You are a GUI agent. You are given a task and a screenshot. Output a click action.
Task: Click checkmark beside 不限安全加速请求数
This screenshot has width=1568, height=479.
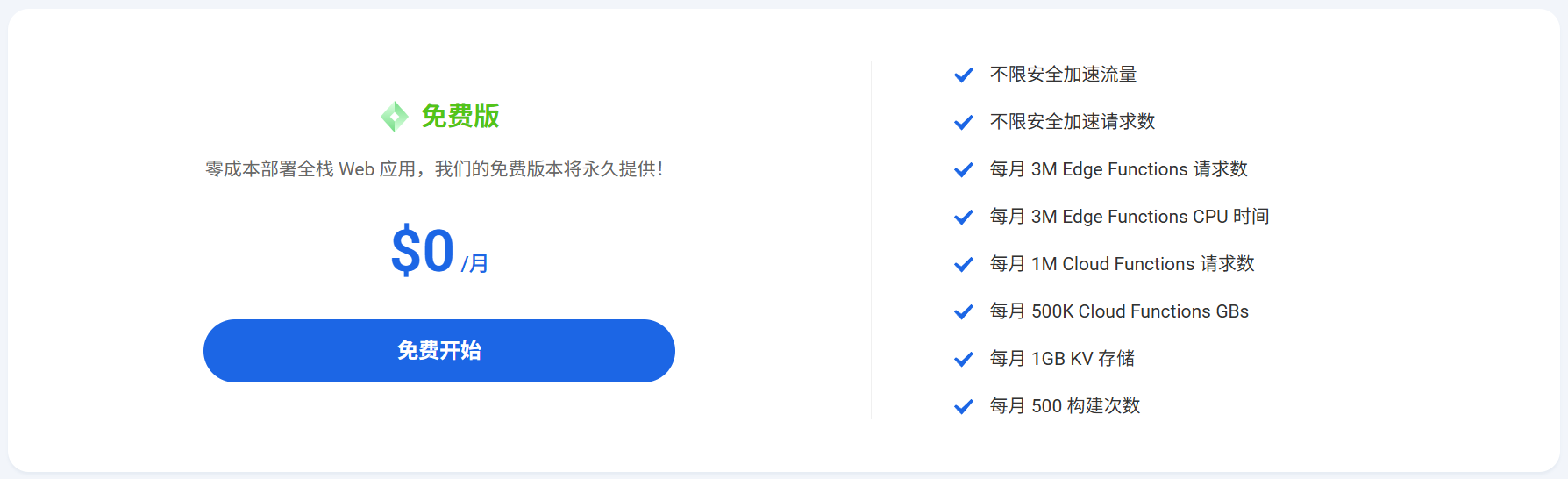click(963, 123)
